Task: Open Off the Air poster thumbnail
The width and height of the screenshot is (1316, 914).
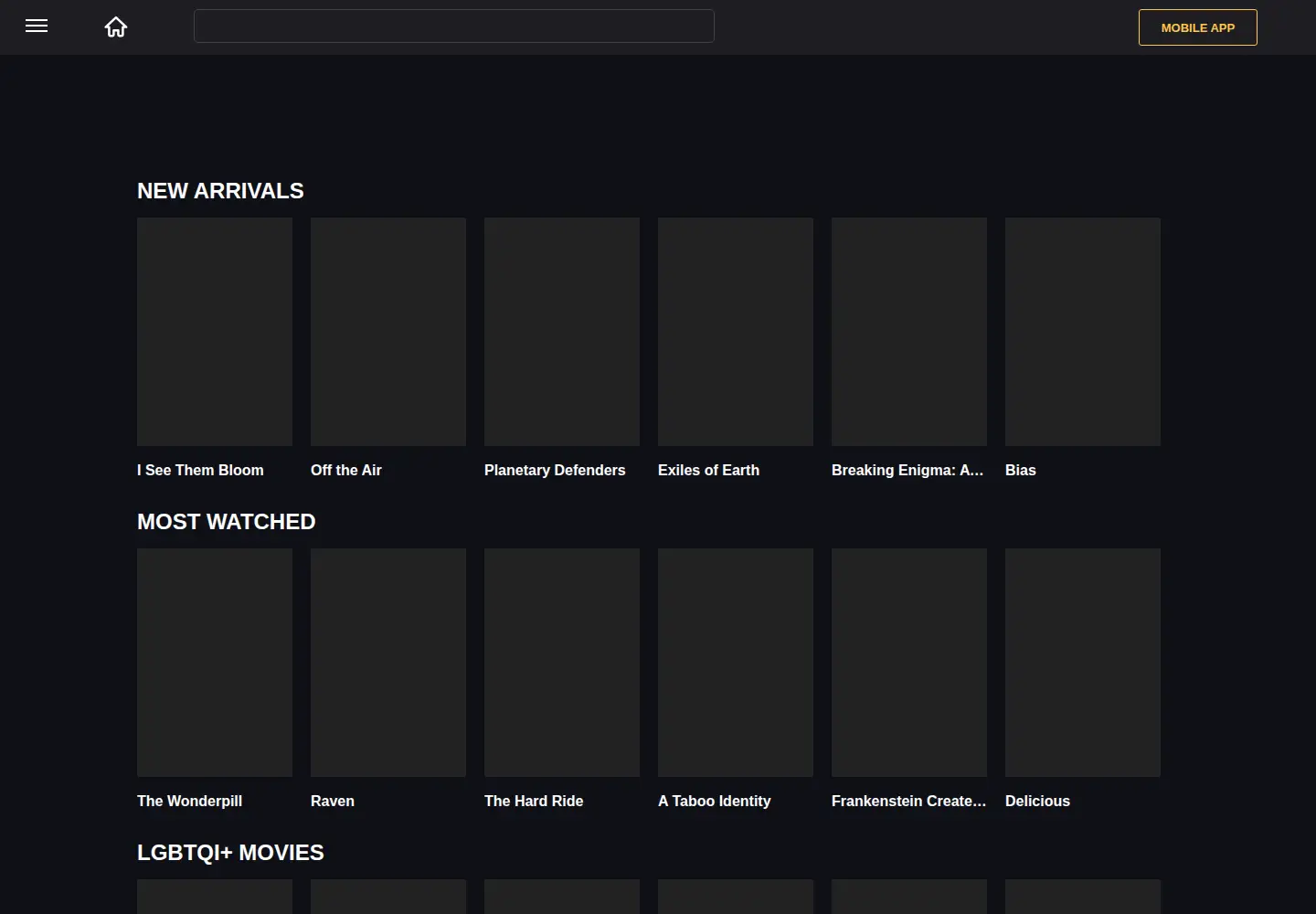Action: [388, 332]
